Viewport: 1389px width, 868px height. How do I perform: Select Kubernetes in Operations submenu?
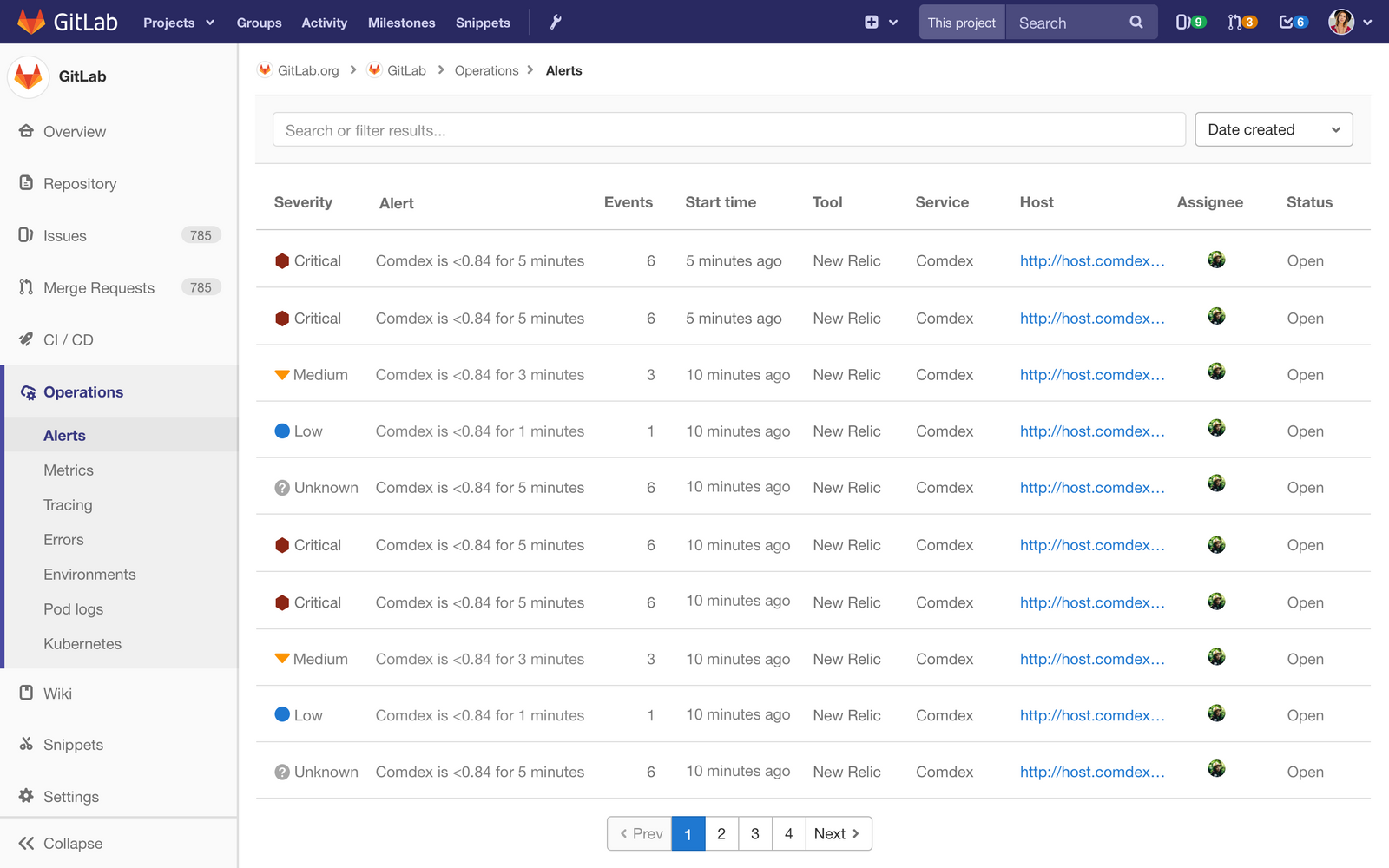[82, 644]
